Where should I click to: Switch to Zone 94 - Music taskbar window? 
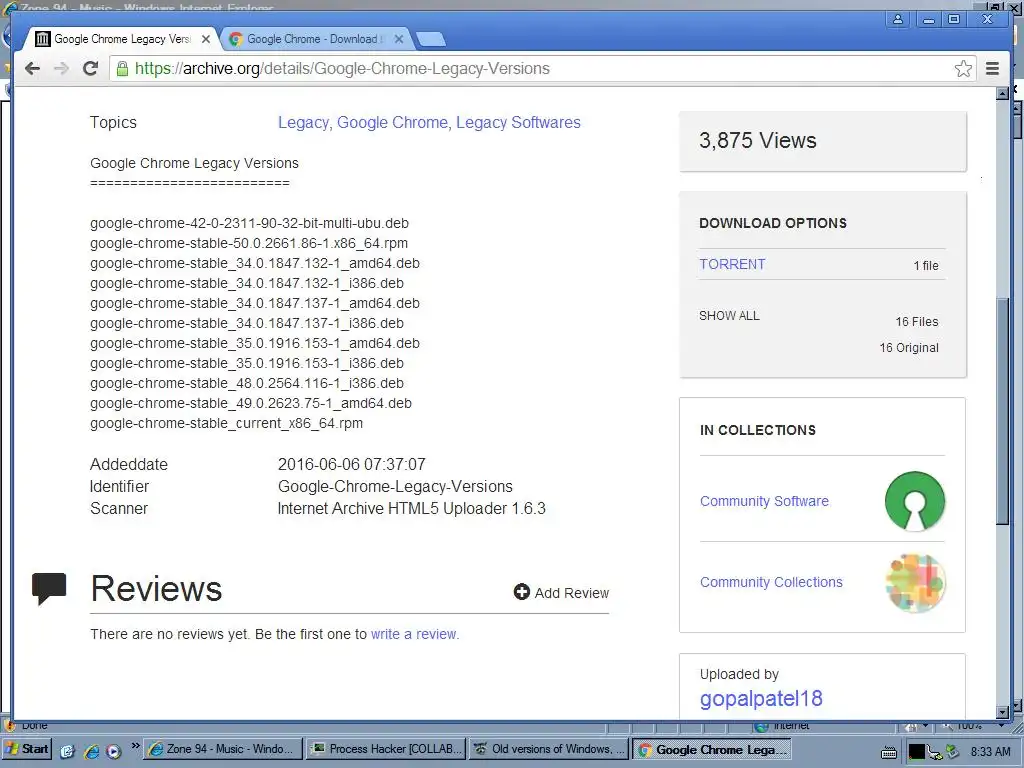click(223, 749)
